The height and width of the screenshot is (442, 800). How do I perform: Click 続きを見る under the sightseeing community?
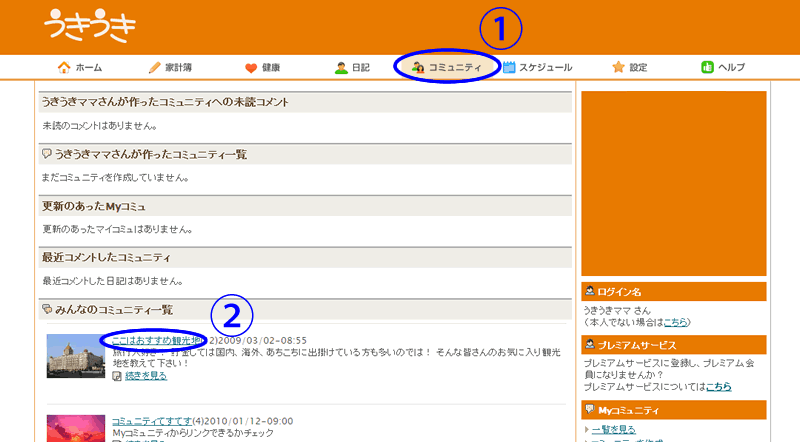pyautogui.click(x=146, y=376)
